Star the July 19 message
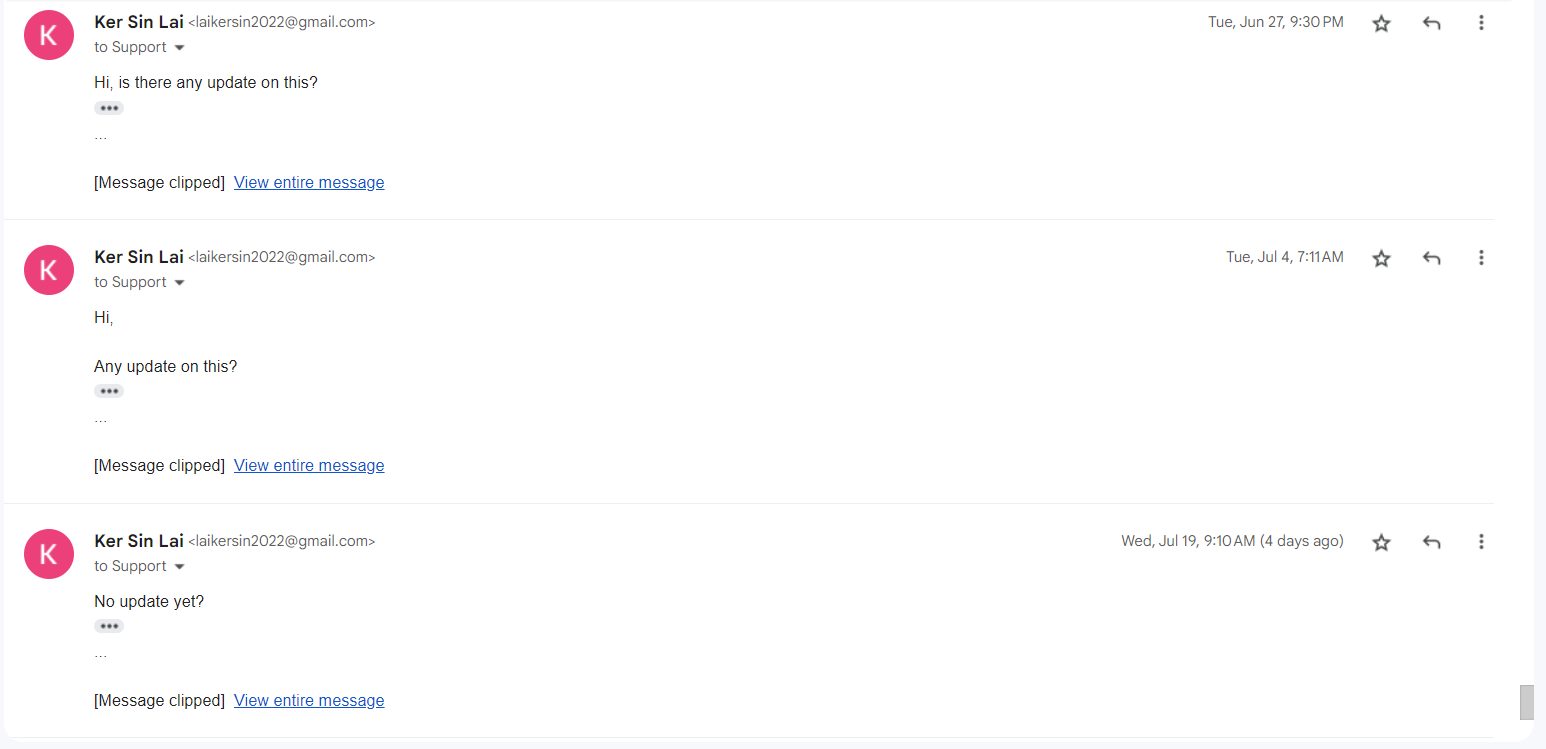Image resolution: width=1546 pixels, height=749 pixels. 1381,542
